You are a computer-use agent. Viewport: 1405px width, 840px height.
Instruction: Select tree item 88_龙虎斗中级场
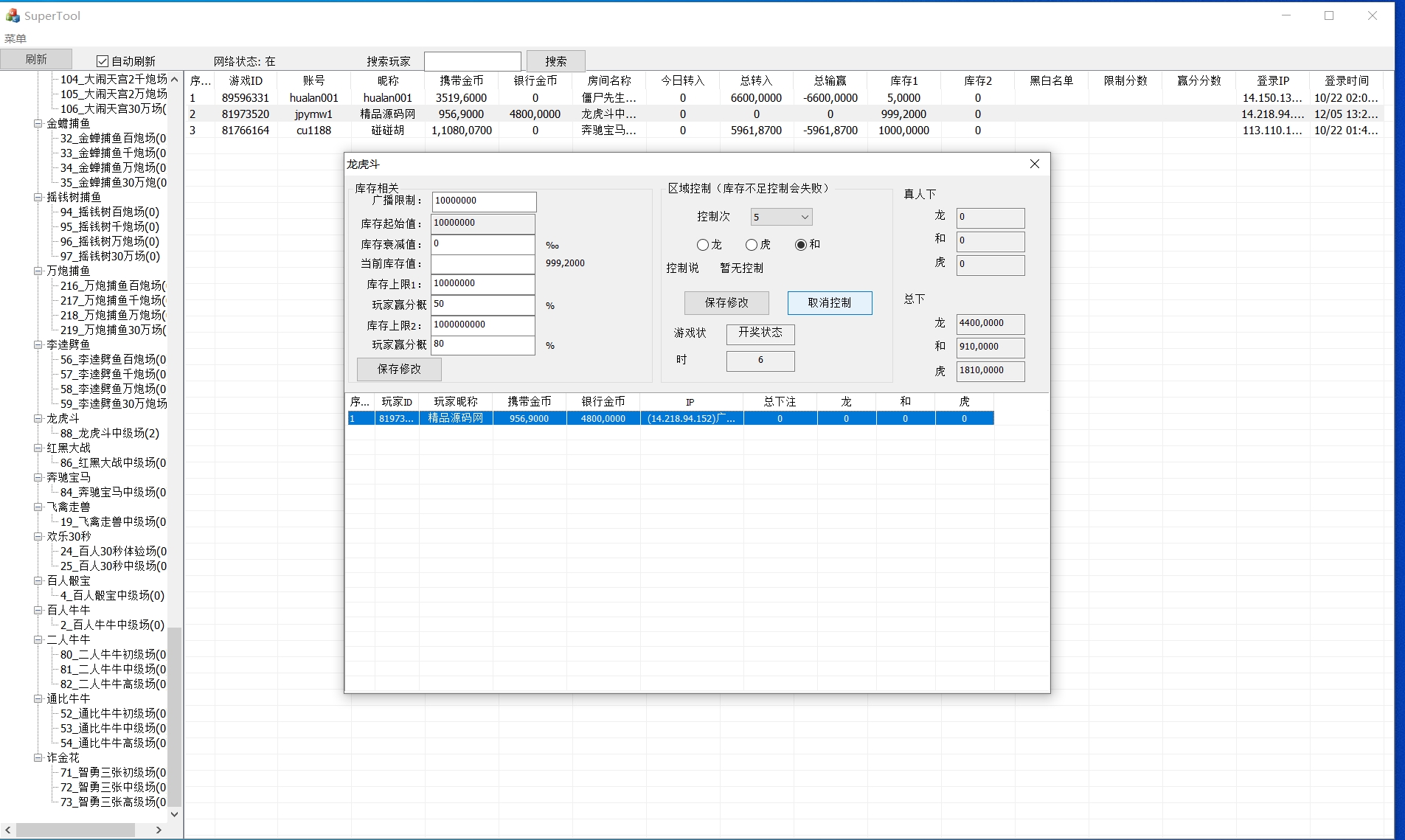[x=109, y=433]
